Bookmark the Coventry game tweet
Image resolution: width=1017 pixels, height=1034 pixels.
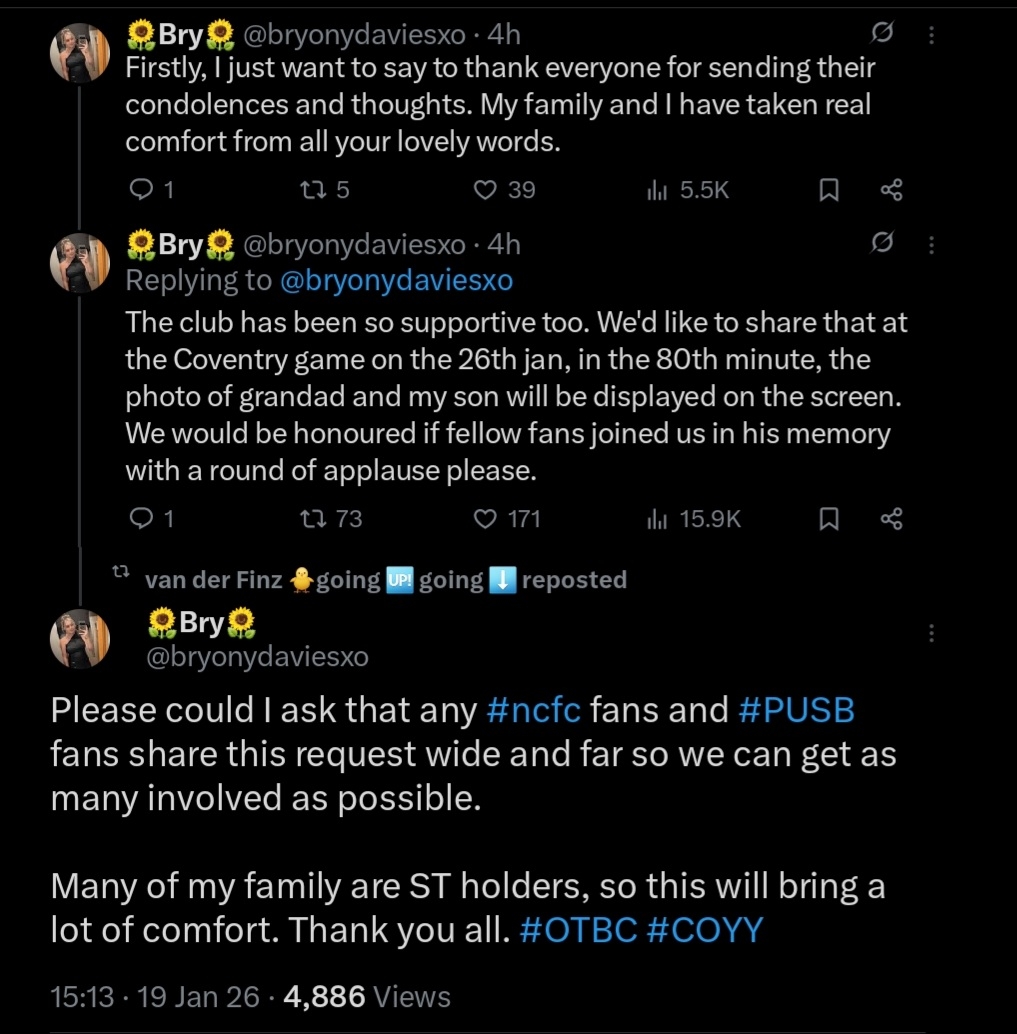pyautogui.click(x=828, y=518)
